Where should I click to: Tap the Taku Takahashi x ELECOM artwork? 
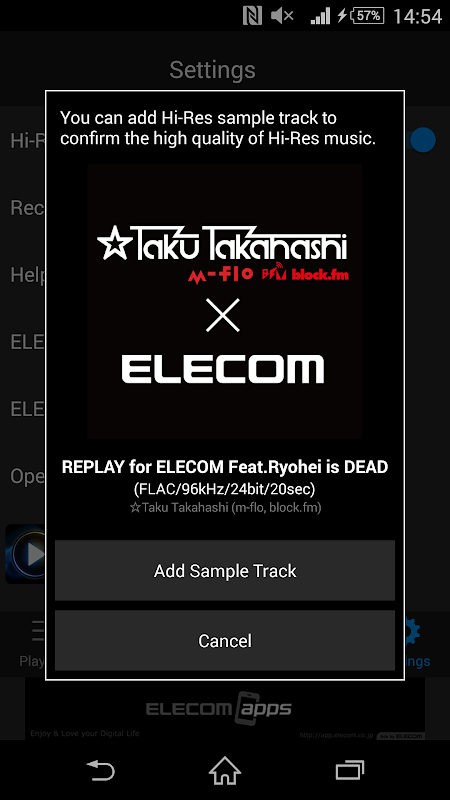225,302
